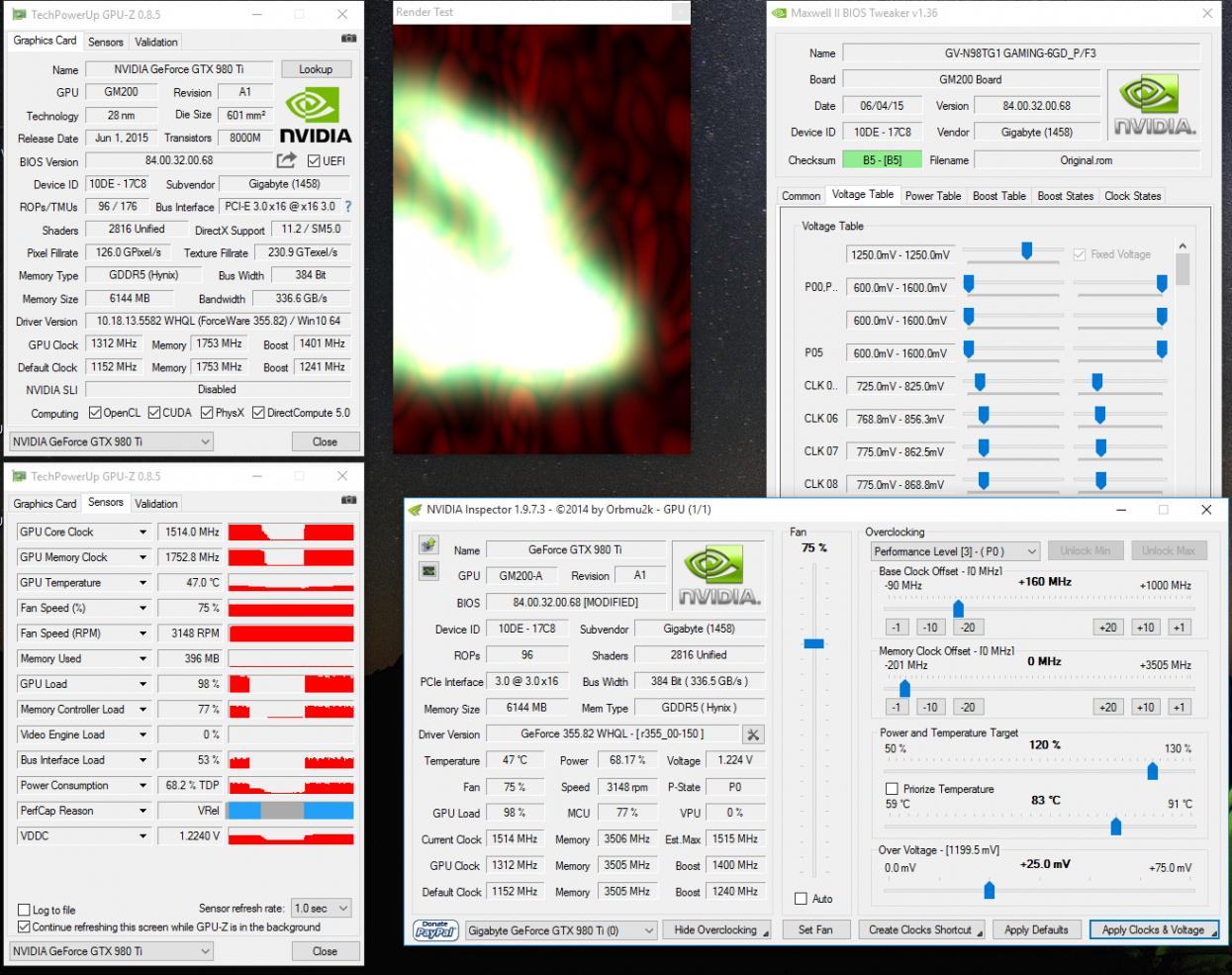Screen dimensions: 1232x975
Task: Click the top small icon beside Name in NVIDIA Inspector
Action: (x=428, y=545)
